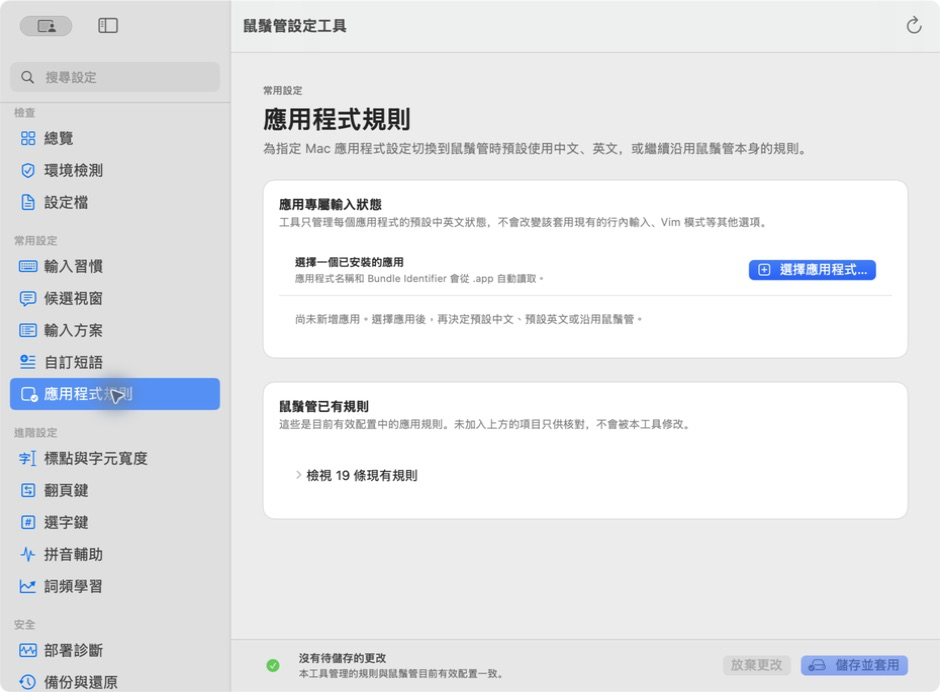Click the 部署診斷 monitor icon
940x692 pixels.
click(28, 651)
